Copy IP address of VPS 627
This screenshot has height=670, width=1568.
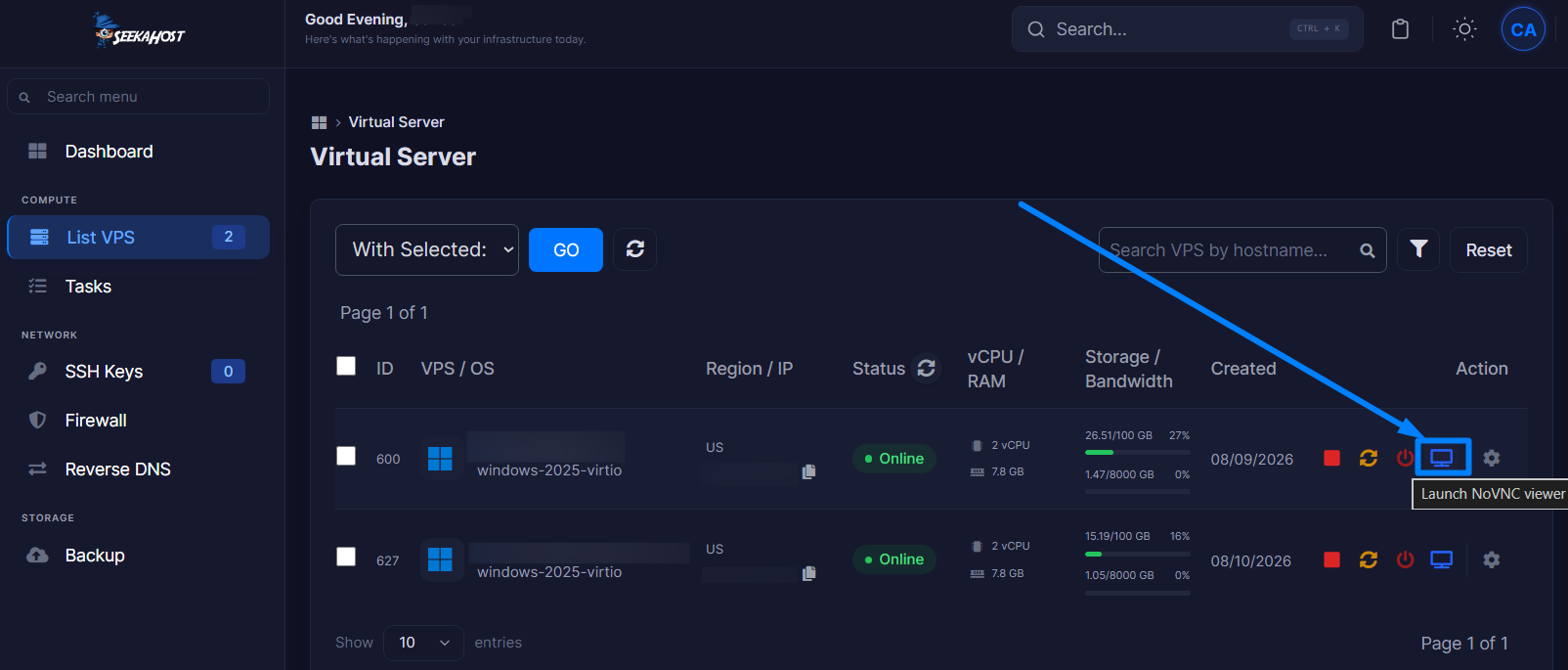[808, 573]
